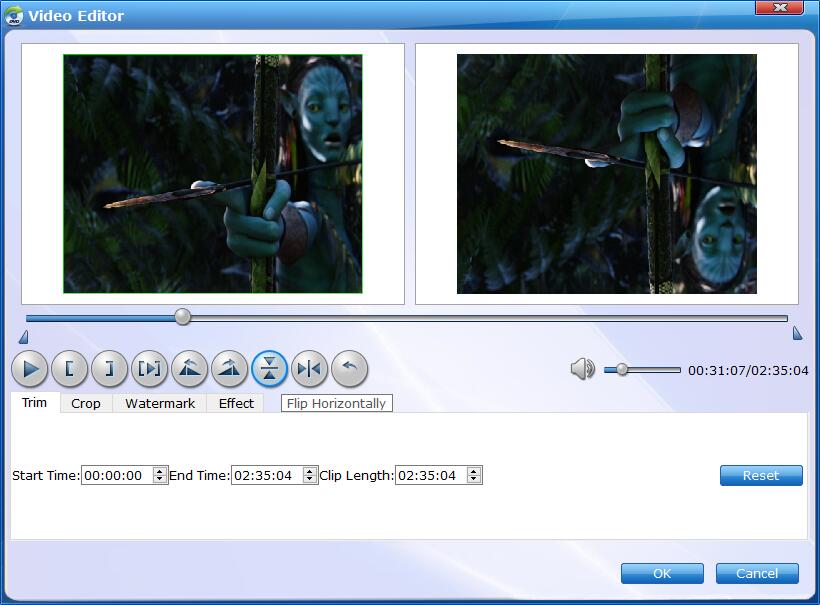Rotate video clockwise
The height and width of the screenshot is (605, 820).
coord(230,369)
